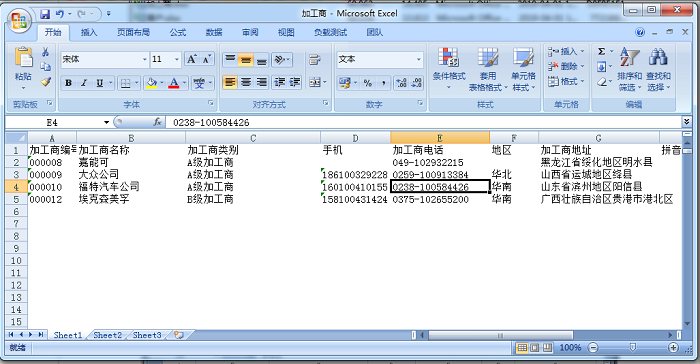The image size is (700, 364).
Task: Click the AutoSum sigma icon
Action: click(x=601, y=51)
